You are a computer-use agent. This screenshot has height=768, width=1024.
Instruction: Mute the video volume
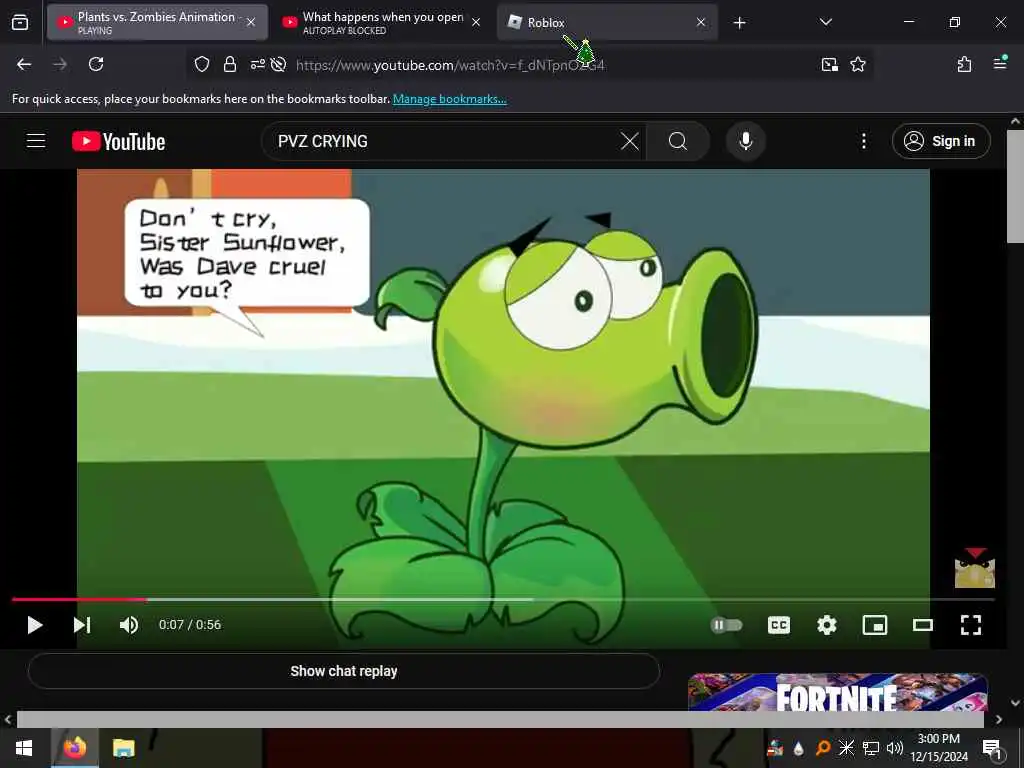coord(129,625)
